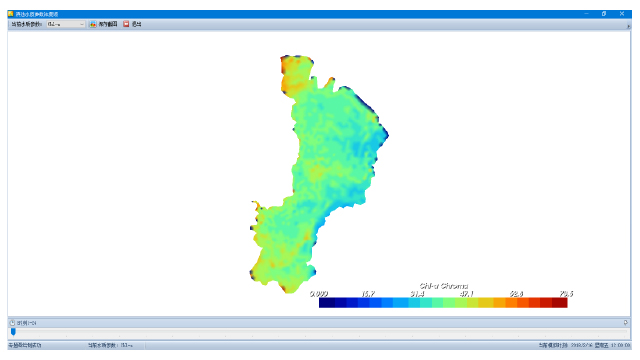This screenshot has width=640, height=360.
Task: Expand the toolbar overflow arrow at the toolbar's right end
Action: (628, 26)
